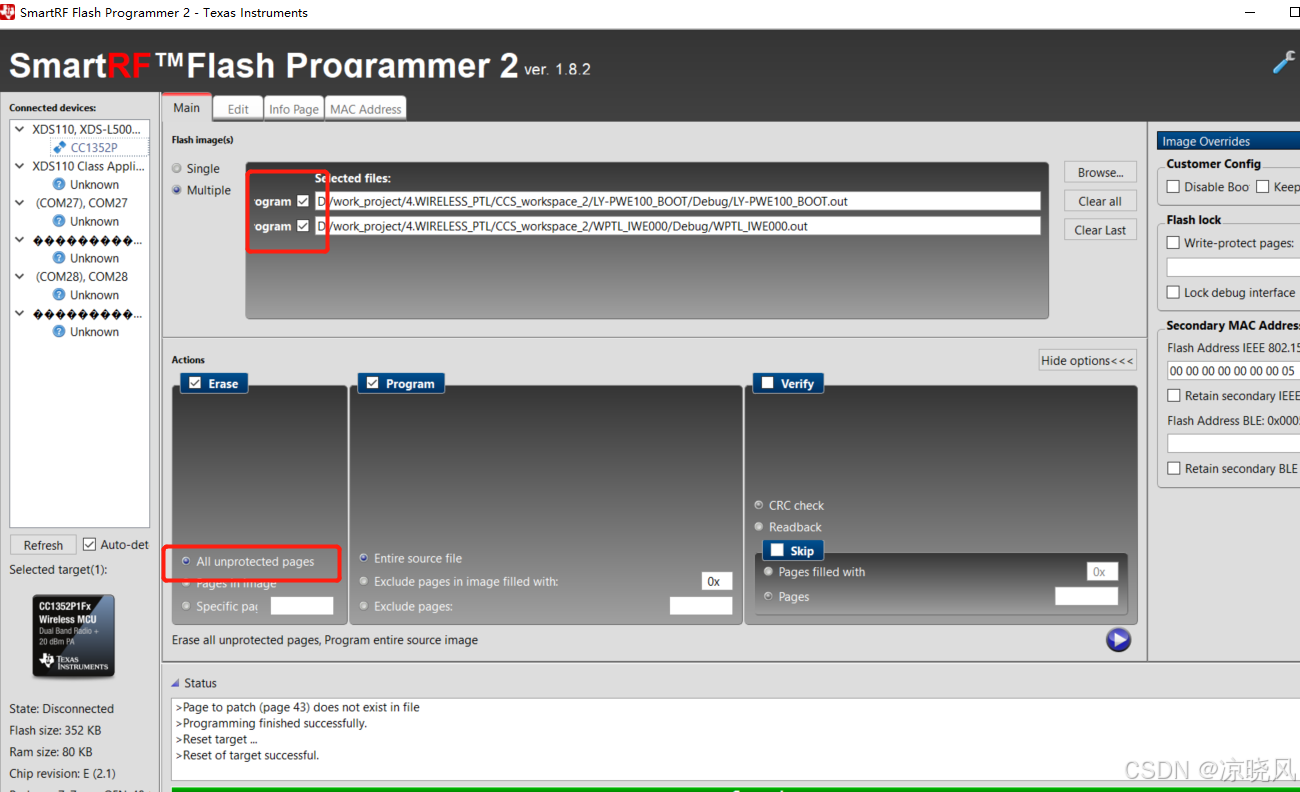The image size is (1300, 792).
Task: Click the Image Overrides panel header
Action: tap(1228, 141)
